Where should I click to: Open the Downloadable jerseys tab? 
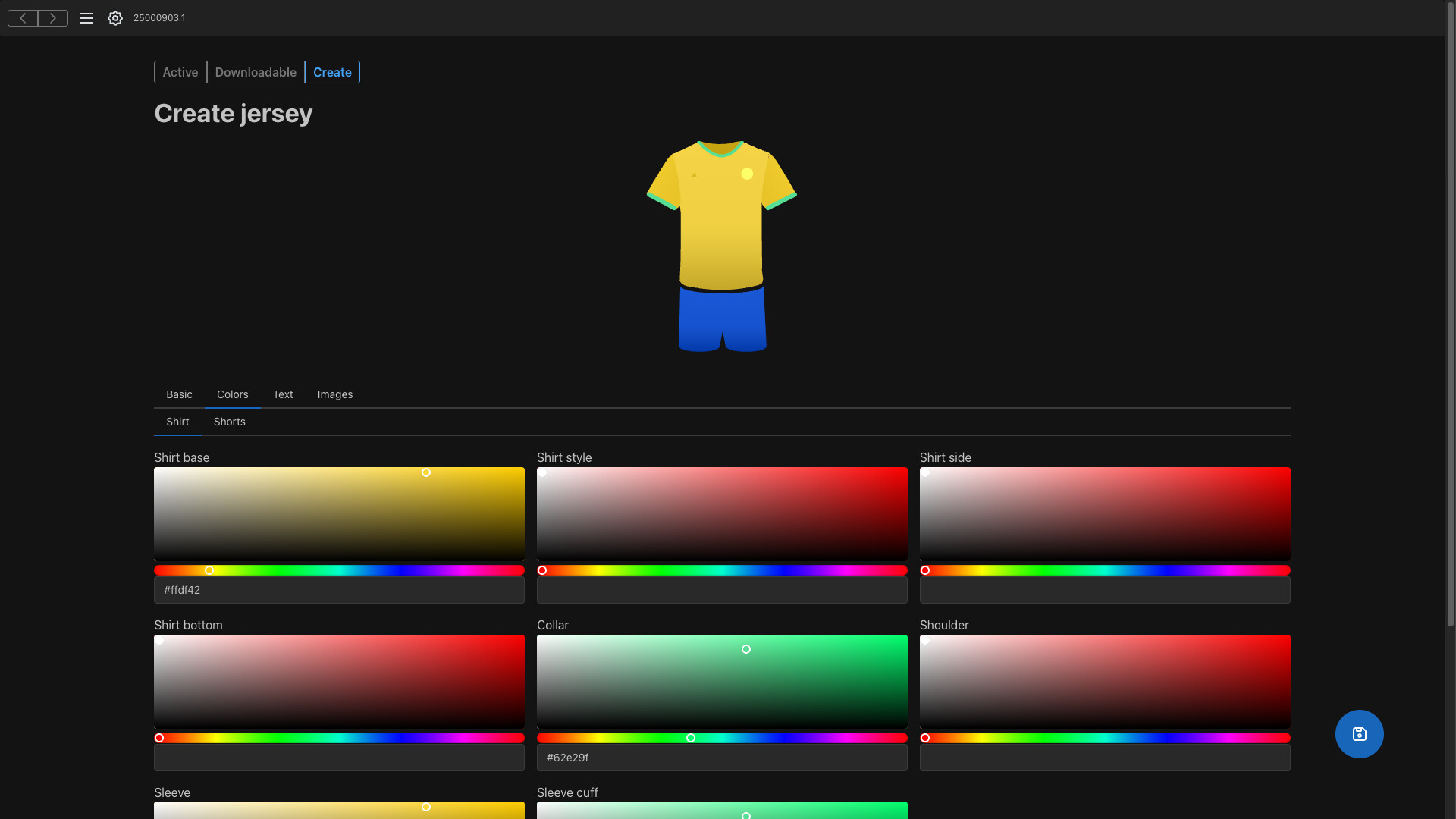[x=255, y=72]
